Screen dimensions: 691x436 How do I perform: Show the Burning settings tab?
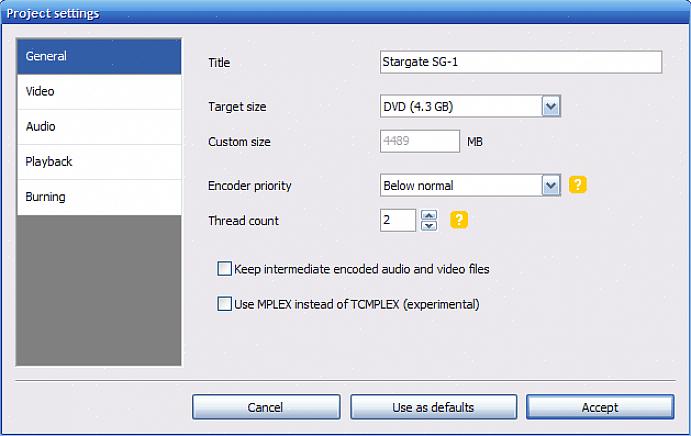[99, 197]
